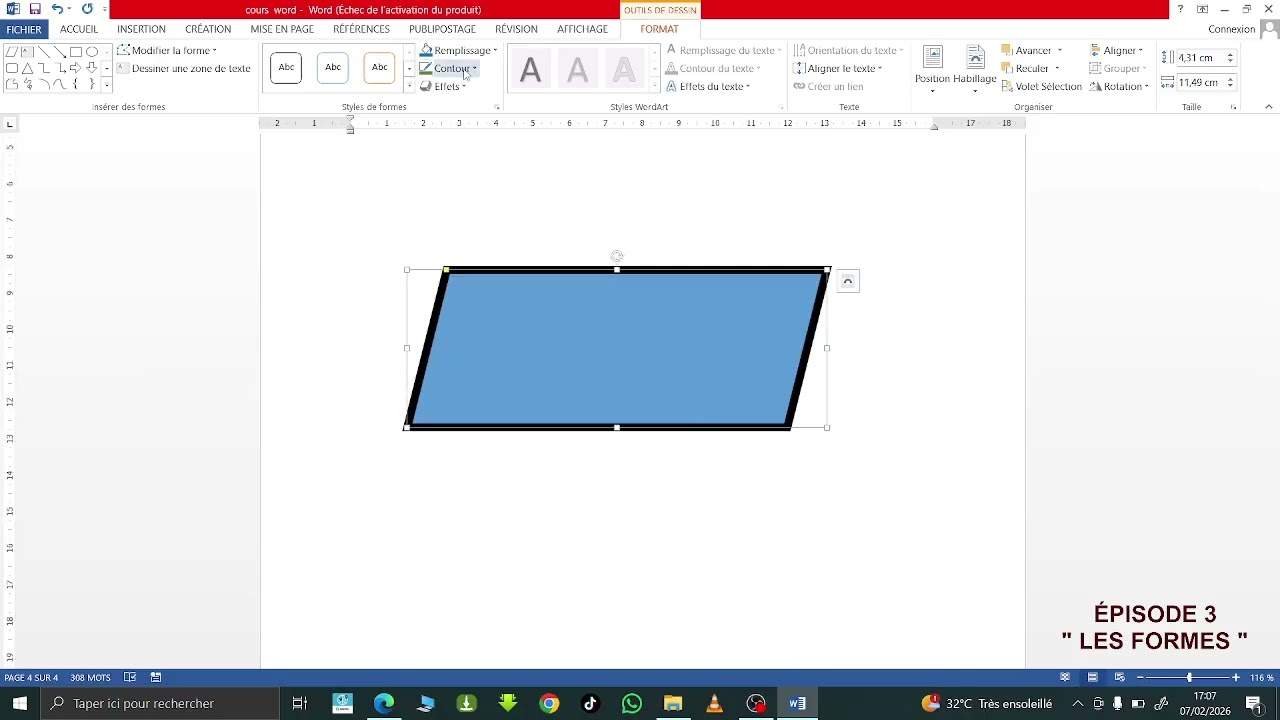This screenshot has width=1280, height=720.
Task: Switch to the INSERTION tab
Action: point(141,29)
